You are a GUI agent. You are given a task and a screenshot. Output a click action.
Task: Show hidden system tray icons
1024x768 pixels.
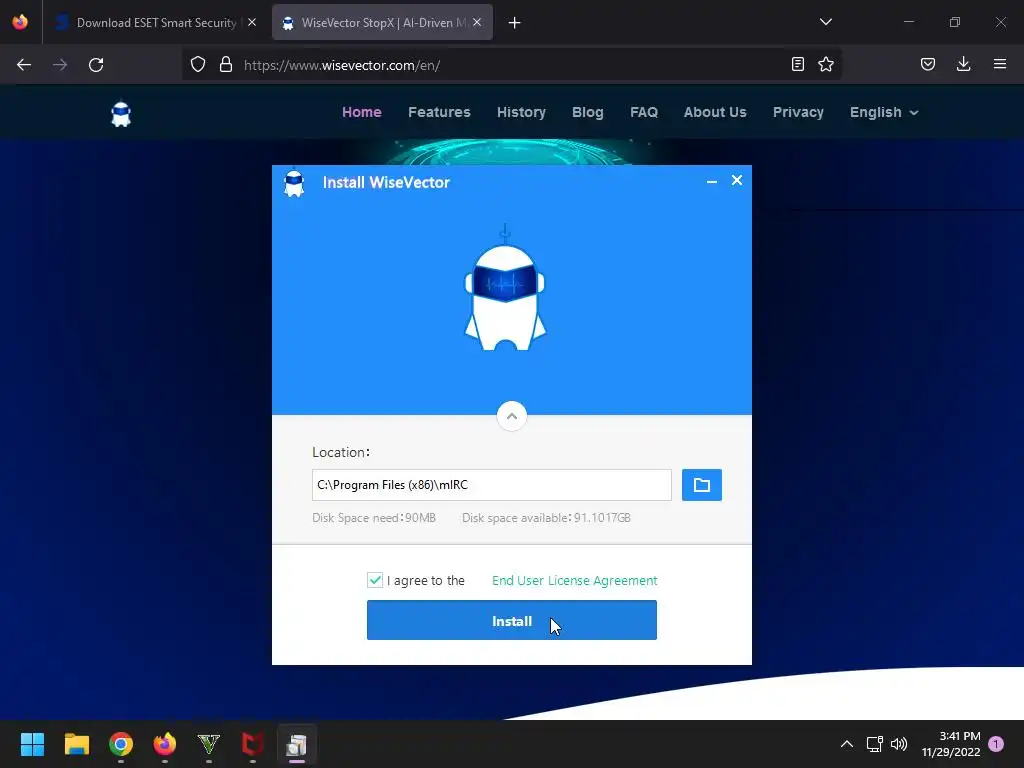[846, 744]
